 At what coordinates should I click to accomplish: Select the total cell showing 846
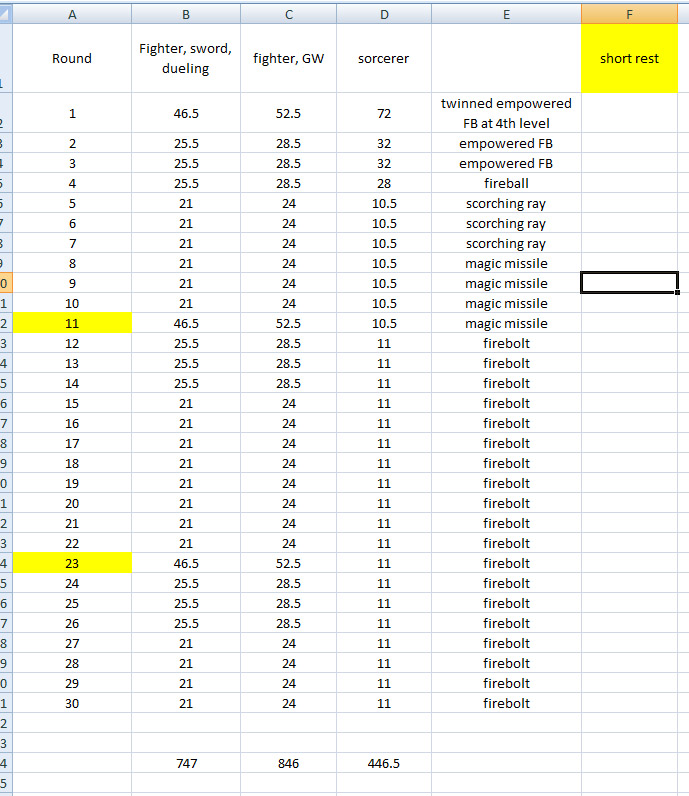[x=289, y=763]
